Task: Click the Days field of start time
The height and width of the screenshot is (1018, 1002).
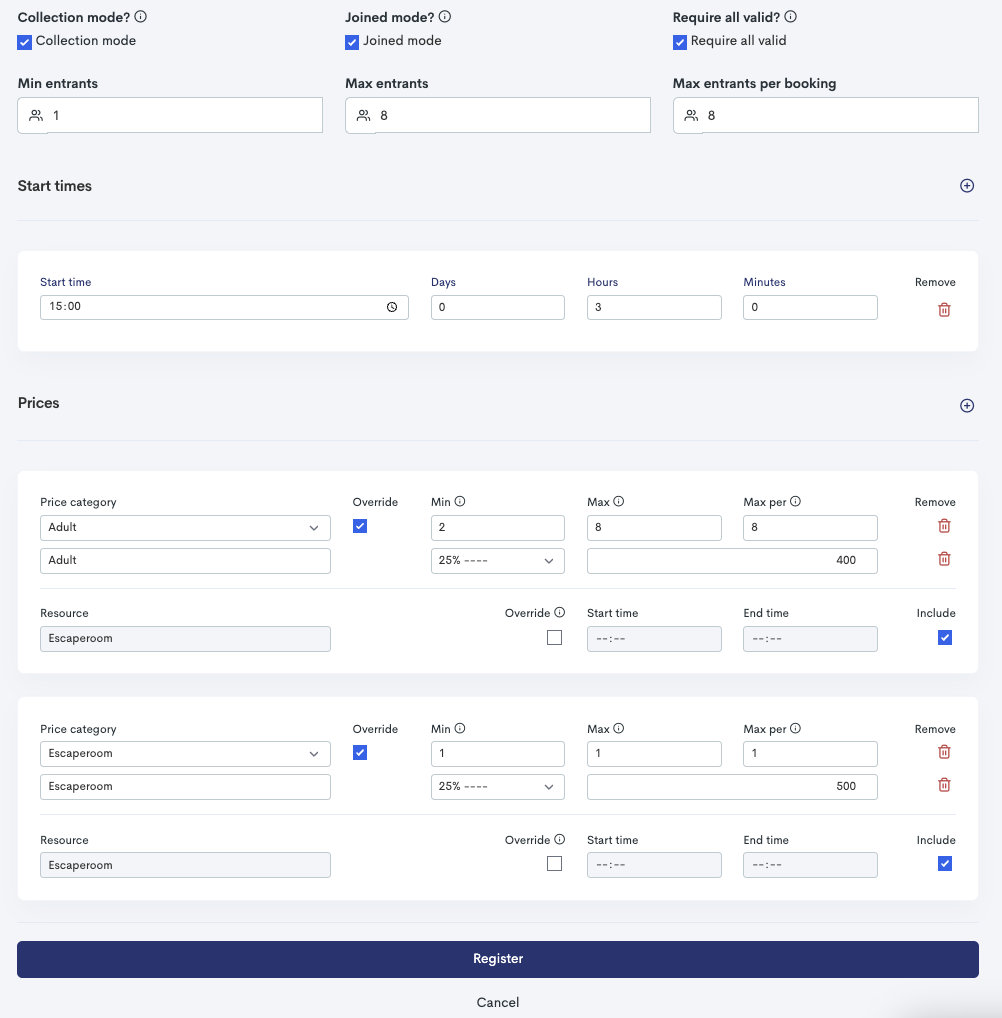Action: tap(497, 307)
